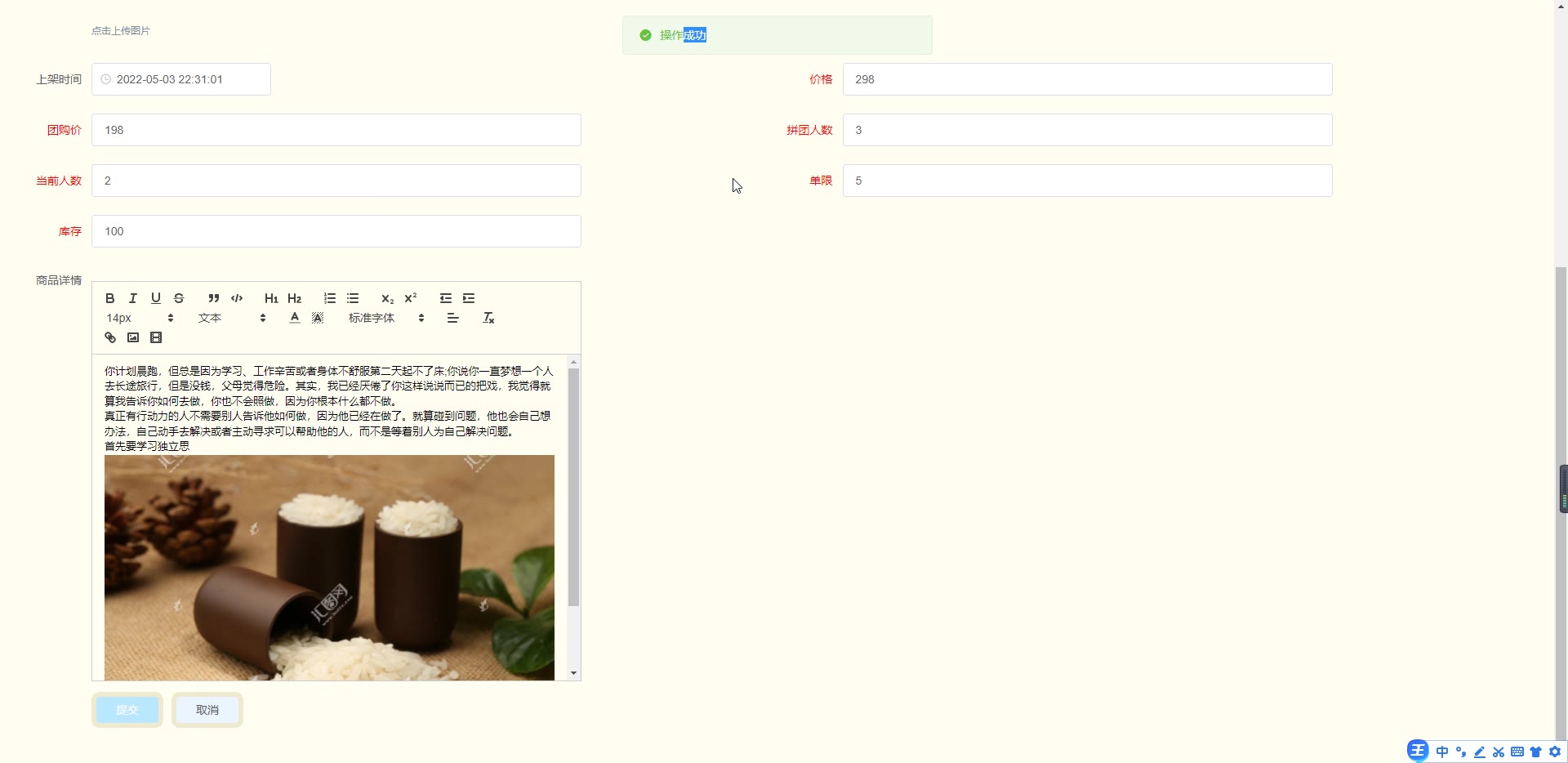Screen dimensions: 1568x763
Task: Insert an image into the editor
Action: coord(133,337)
